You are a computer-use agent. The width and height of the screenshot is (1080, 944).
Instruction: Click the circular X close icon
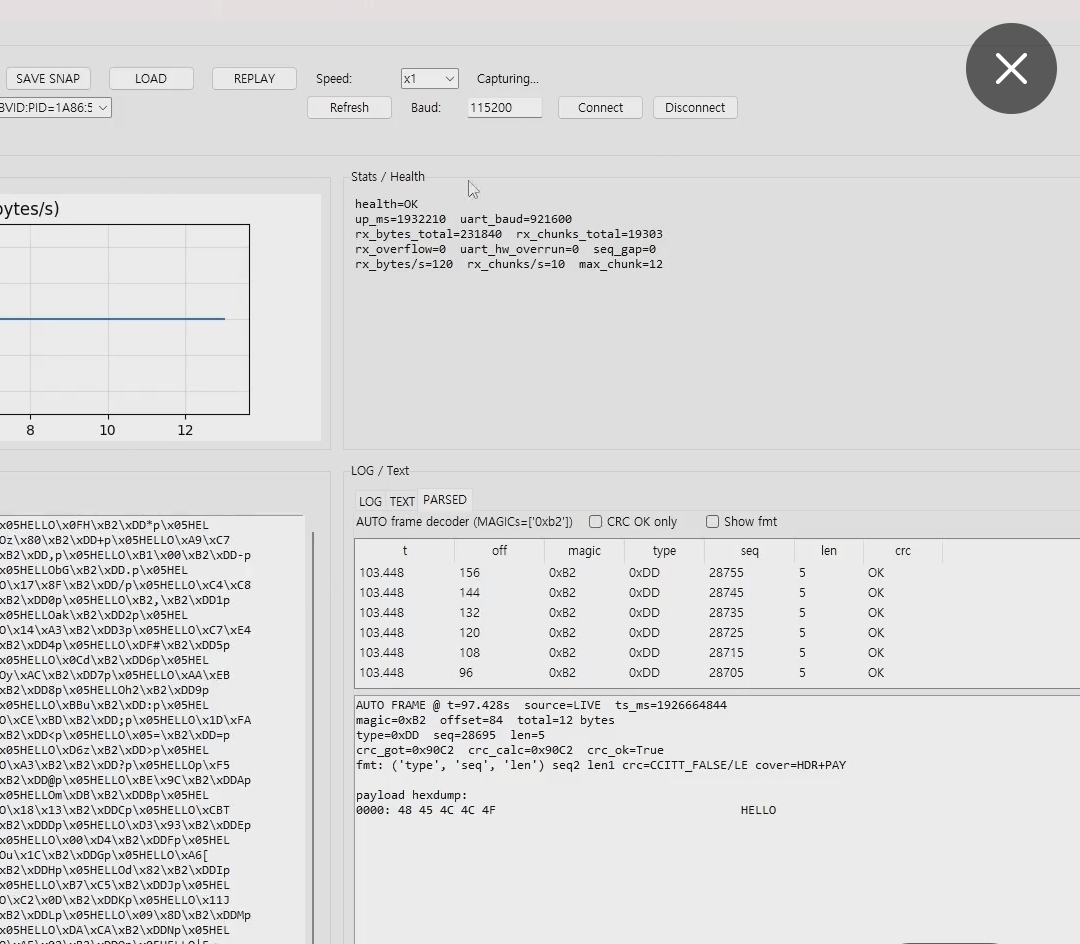pyautogui.click(x=1011, y=68)
